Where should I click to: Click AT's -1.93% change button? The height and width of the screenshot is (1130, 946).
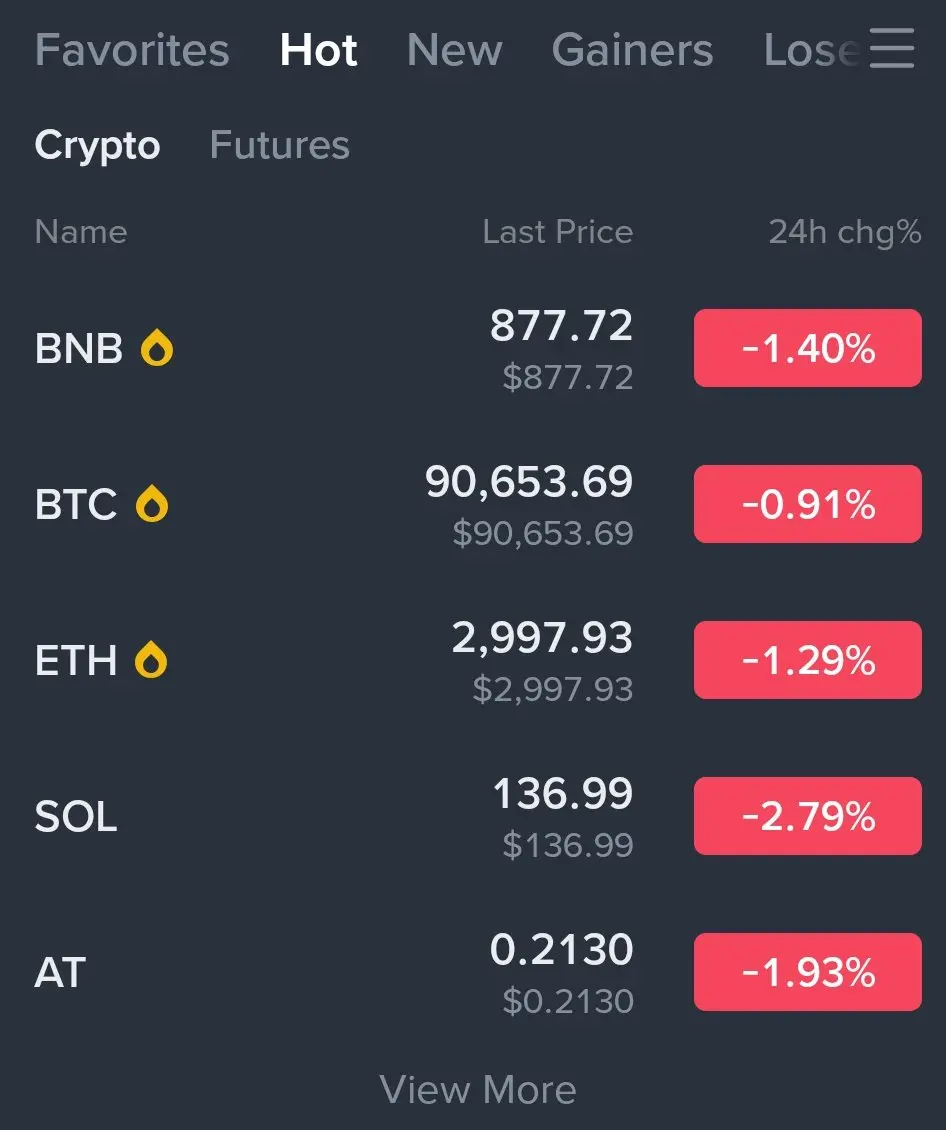[807, 973]
